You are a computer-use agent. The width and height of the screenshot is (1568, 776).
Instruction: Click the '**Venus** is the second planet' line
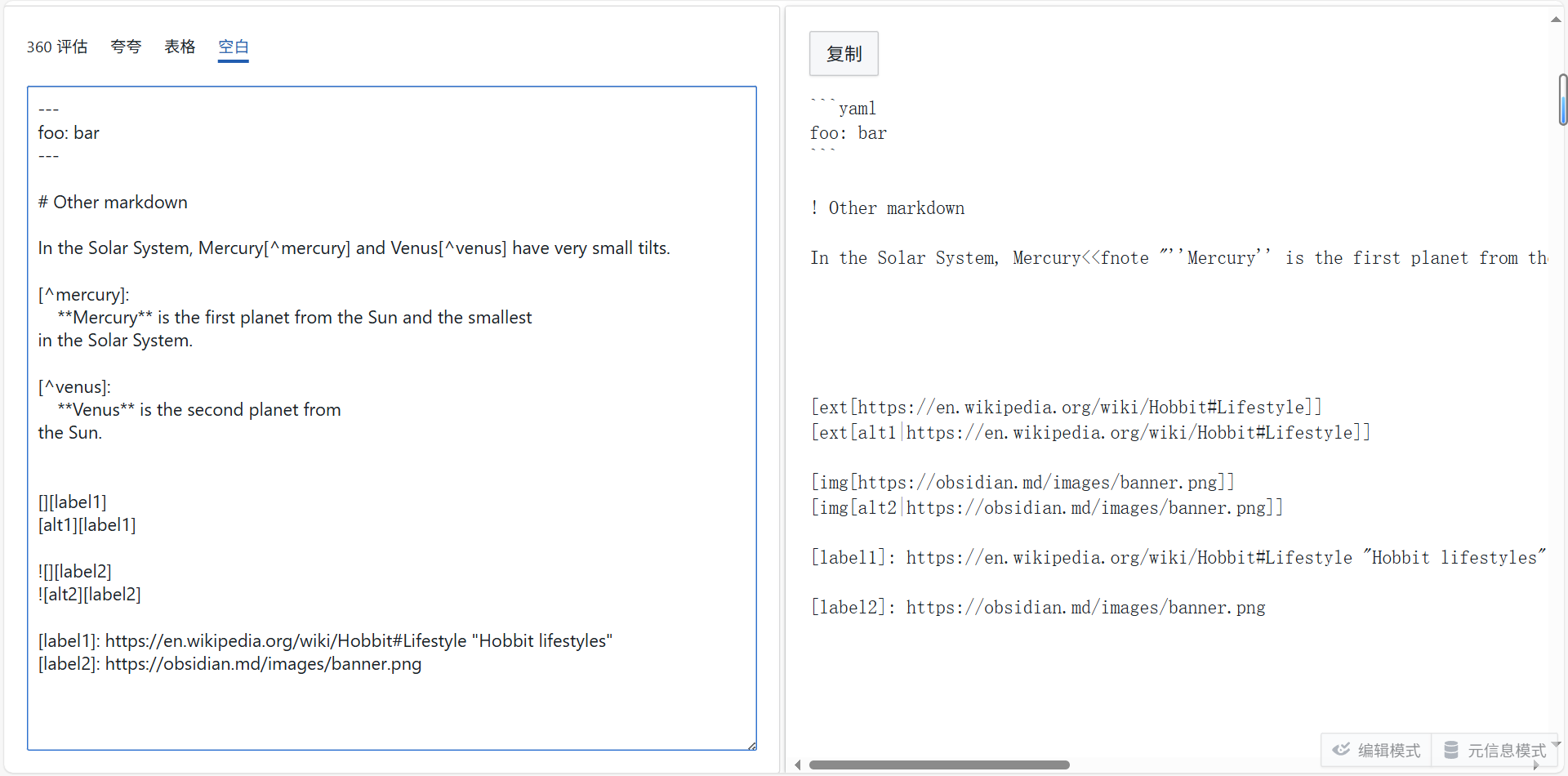[x=199, y=409]
